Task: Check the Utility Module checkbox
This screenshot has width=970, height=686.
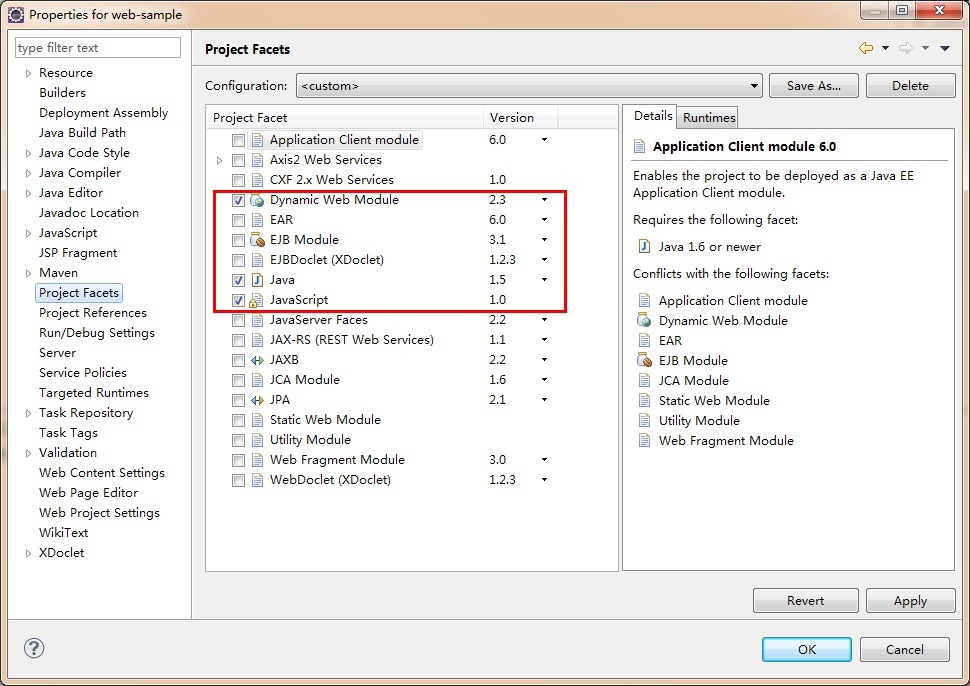Action: (x=238, y=440)
